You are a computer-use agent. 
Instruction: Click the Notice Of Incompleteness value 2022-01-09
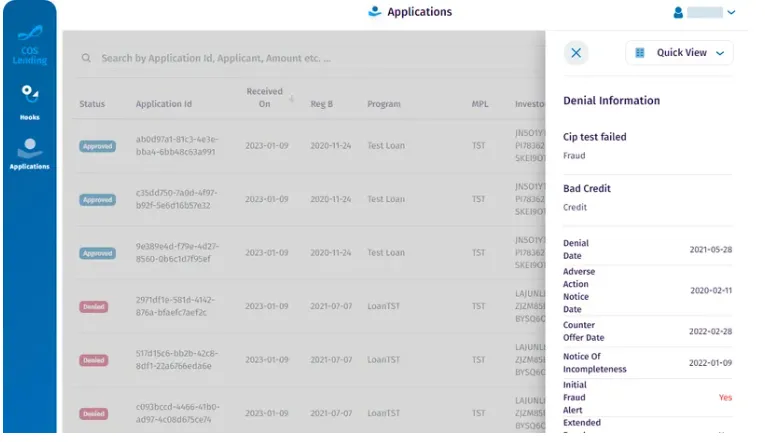tap(710, 362)
